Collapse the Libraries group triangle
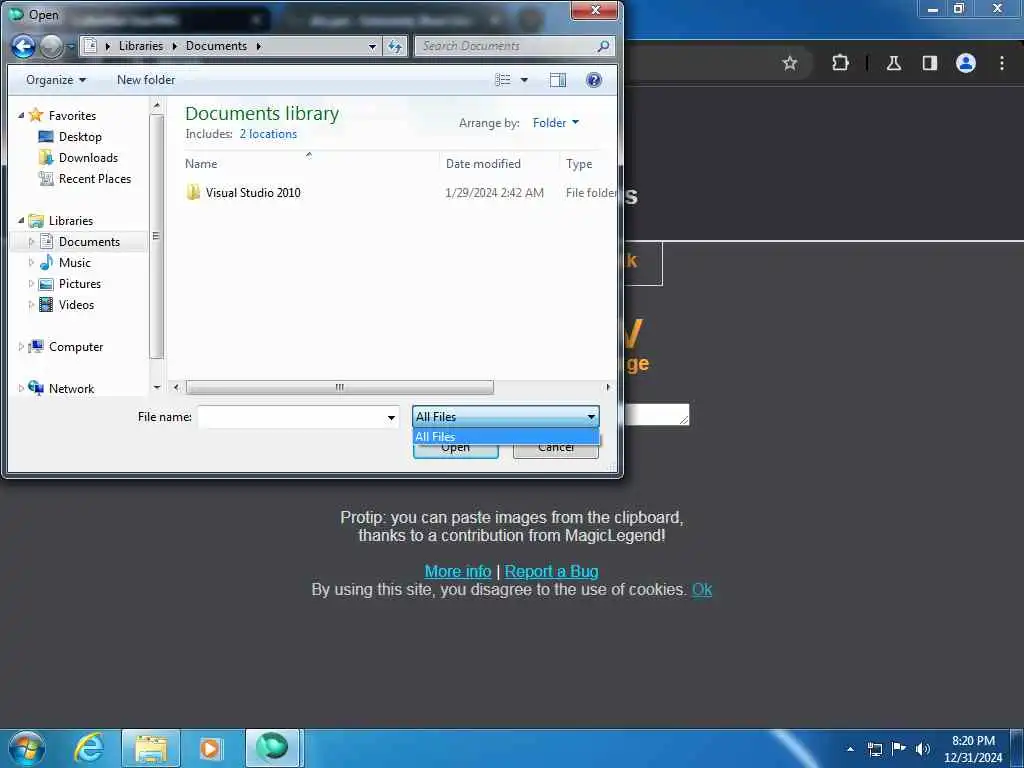 coord(21,221)
